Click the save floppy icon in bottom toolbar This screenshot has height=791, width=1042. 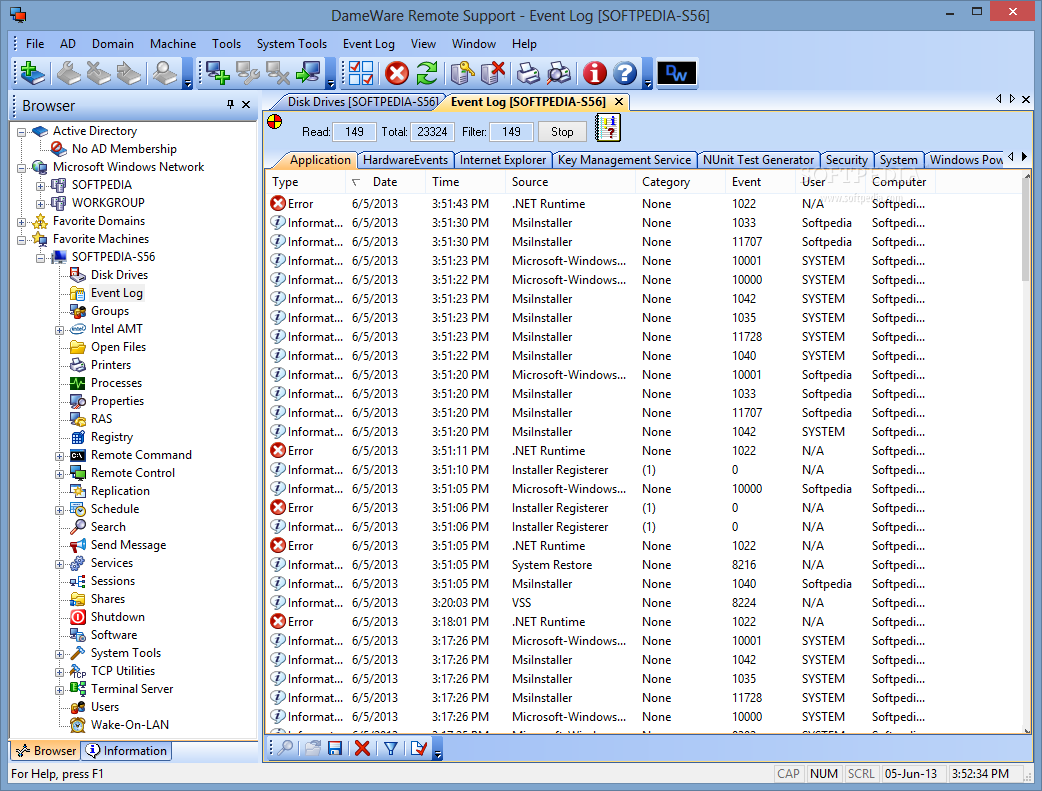tap(335, 748)
